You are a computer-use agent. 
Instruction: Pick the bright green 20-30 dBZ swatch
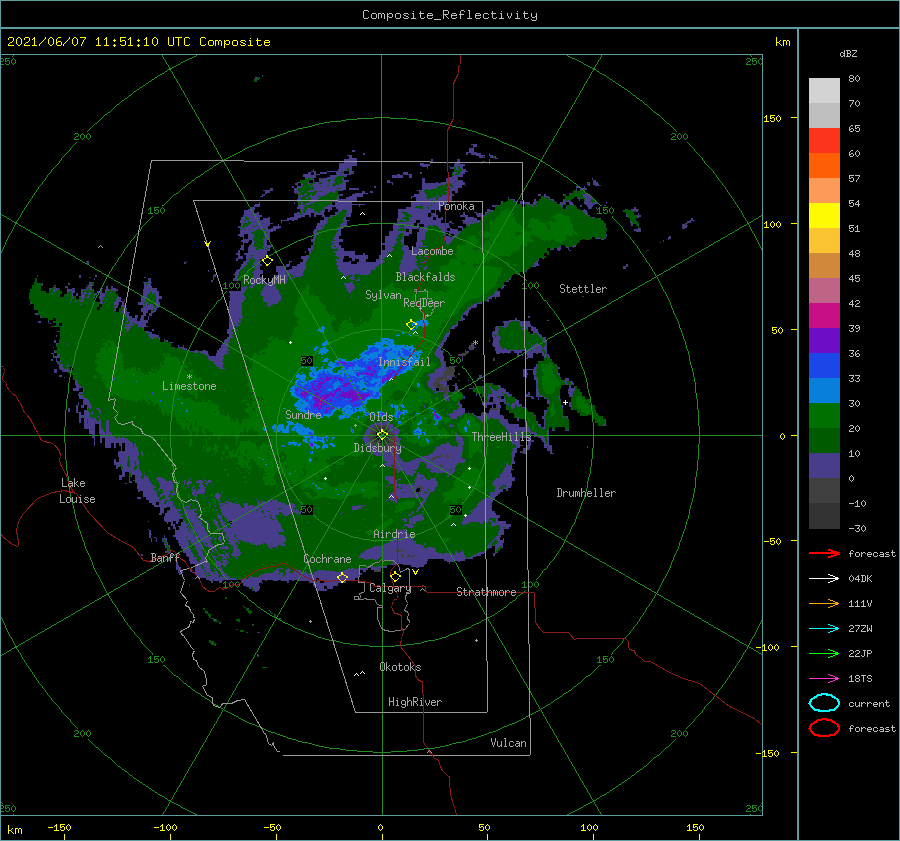pos(824,416)
